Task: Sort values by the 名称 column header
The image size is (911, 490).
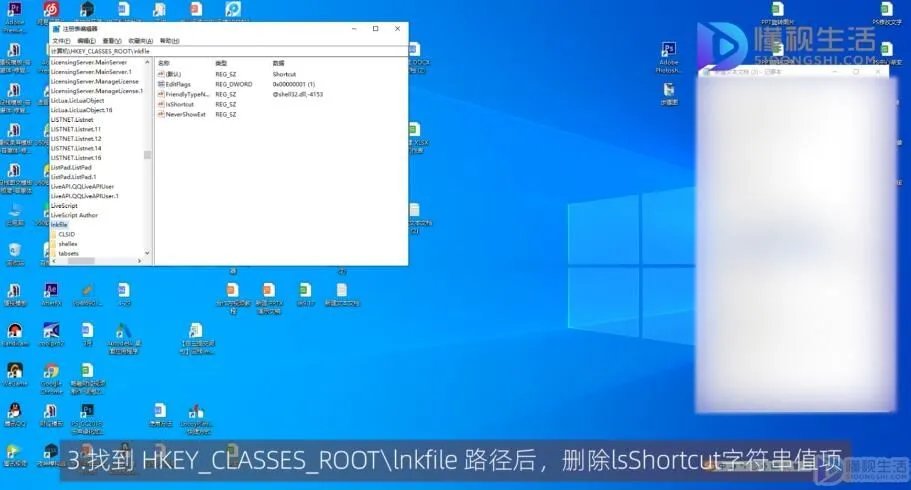Action: pos(164,63)
